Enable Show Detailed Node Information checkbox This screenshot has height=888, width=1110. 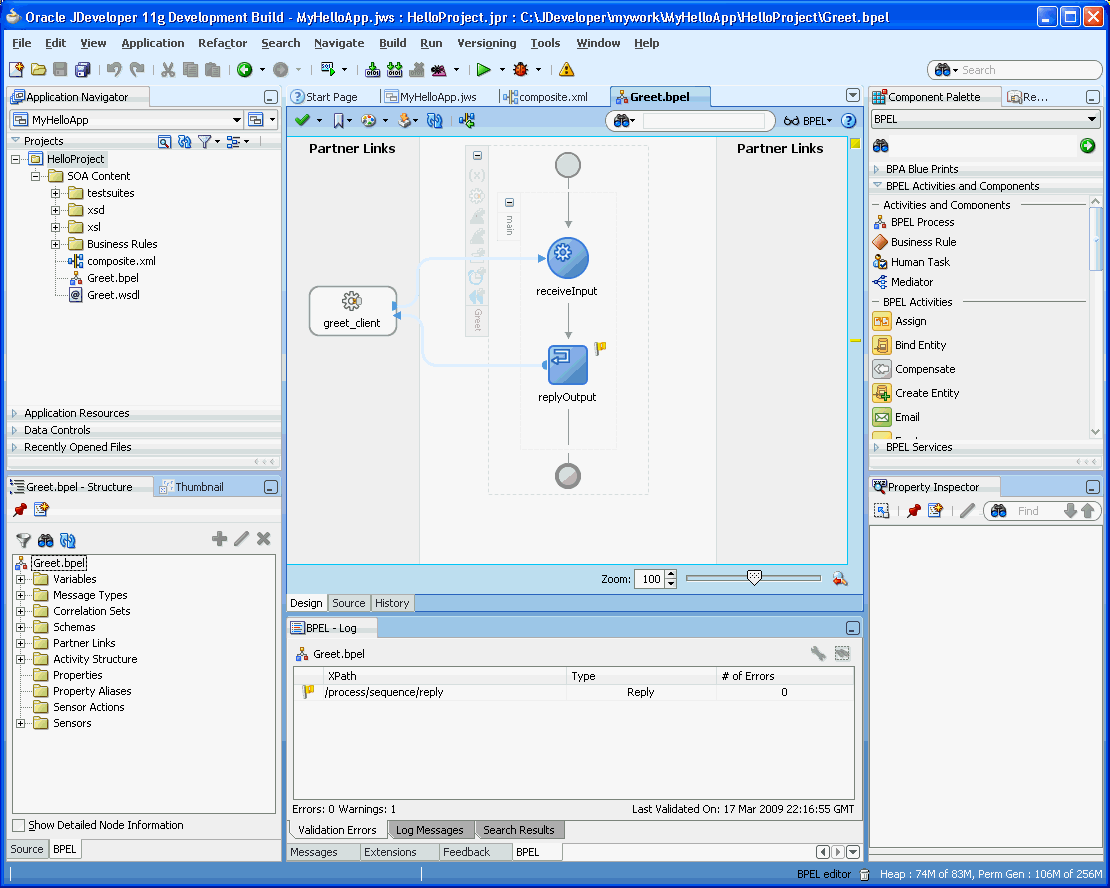(x=18, y=825)
